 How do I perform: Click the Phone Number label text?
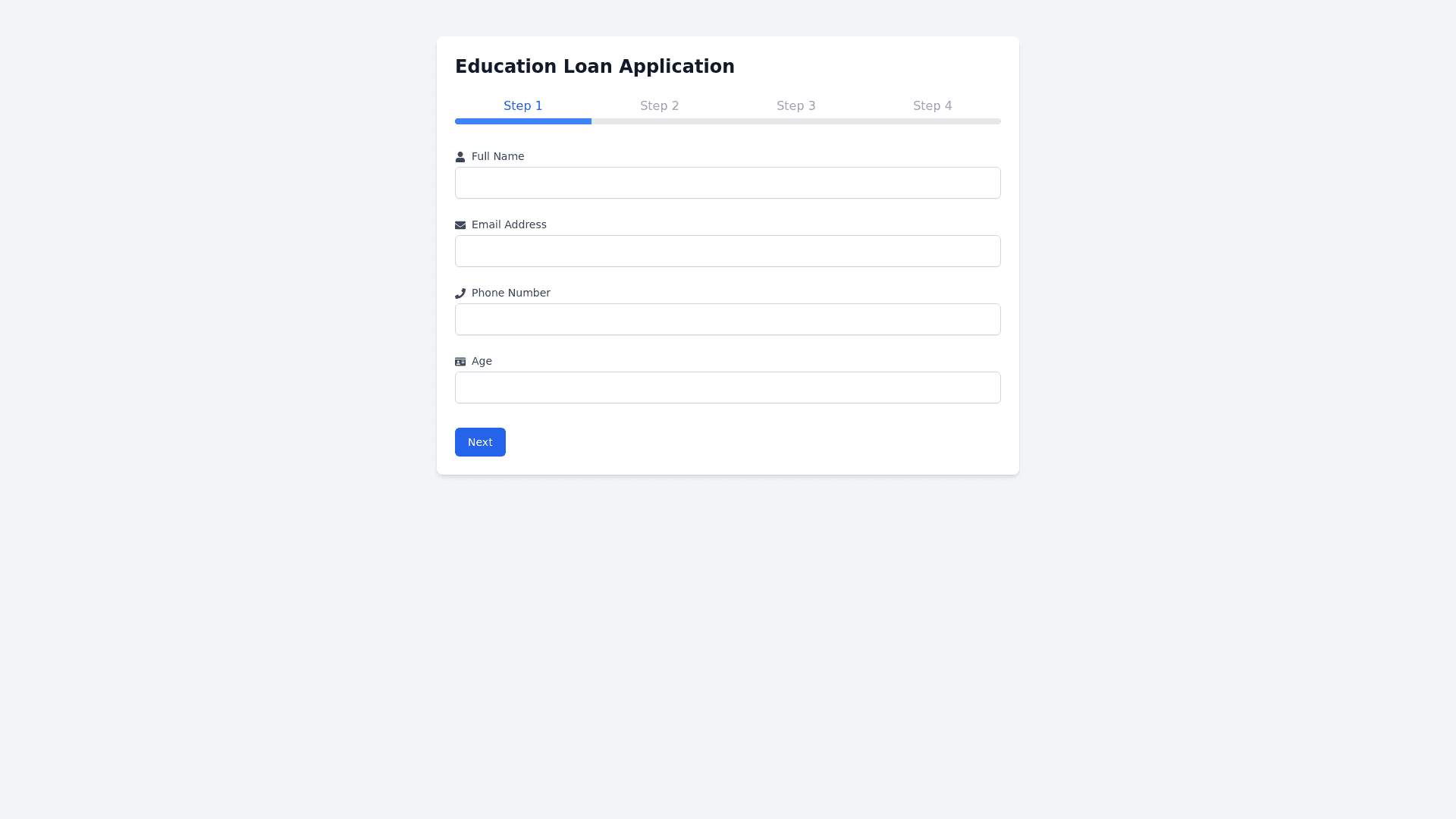(x=511, y=293)
